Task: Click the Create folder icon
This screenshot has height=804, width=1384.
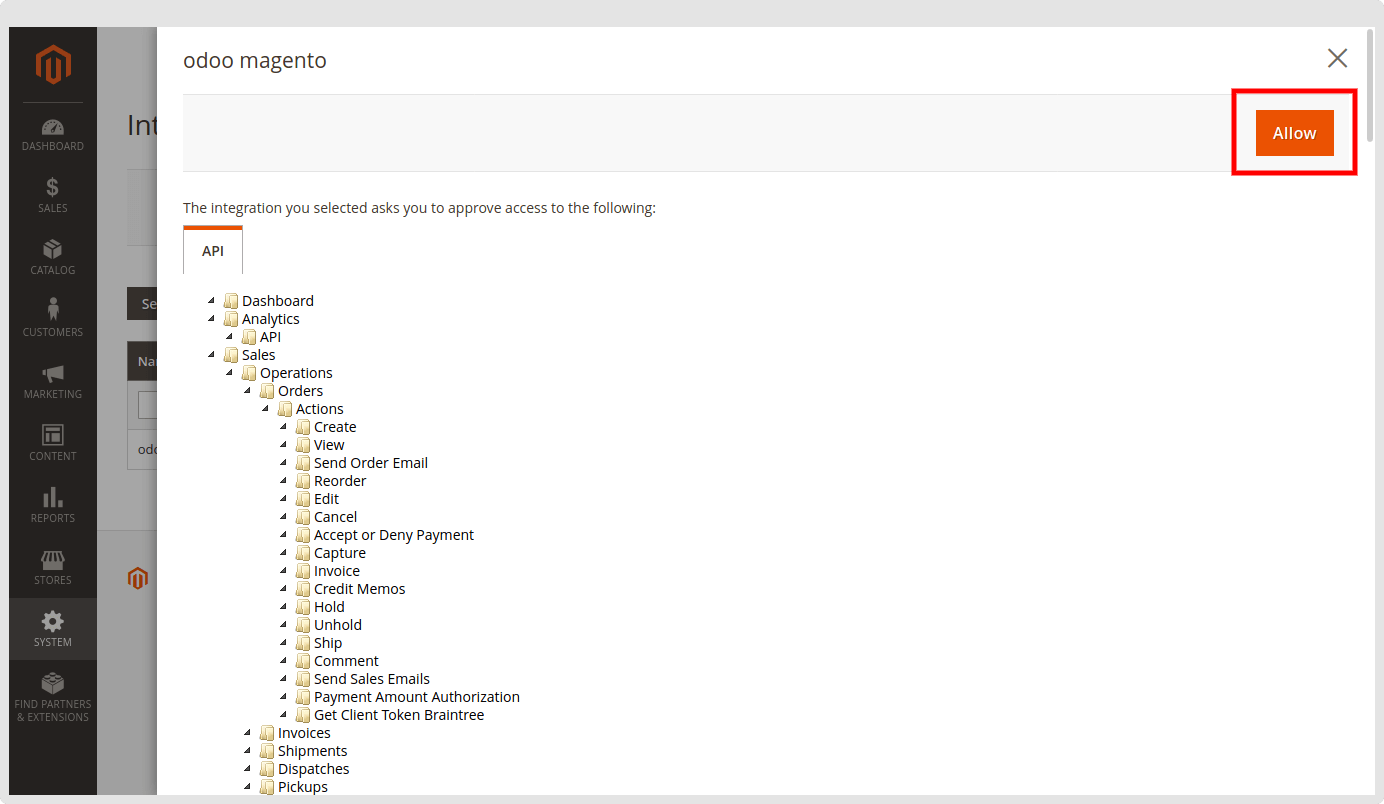Action: [x=304, y=427]
